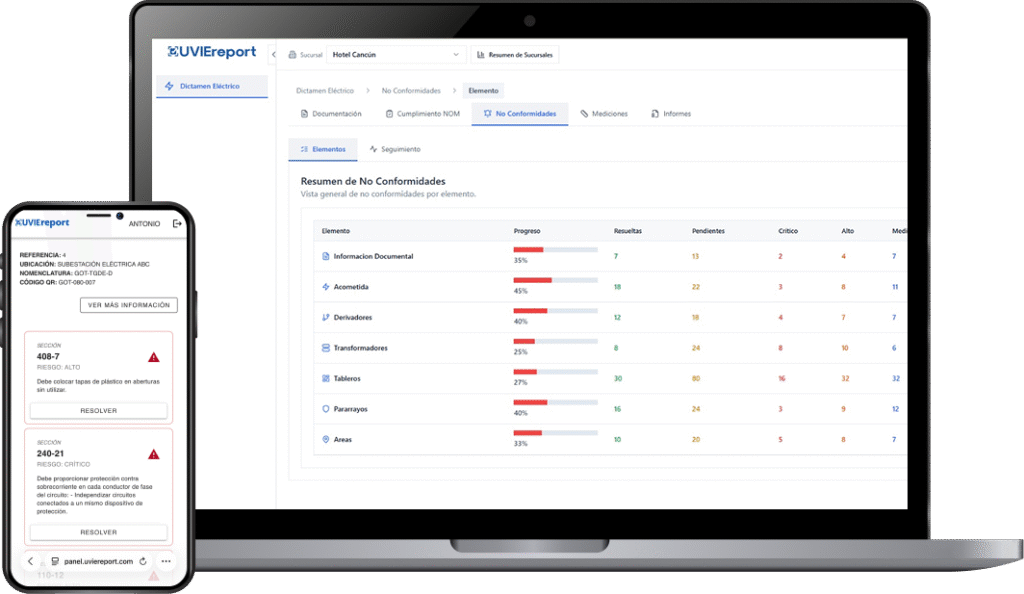Click the location pin icon beside Areas
The width and height of the screenshot is (1024, 594).
point(325,440)
